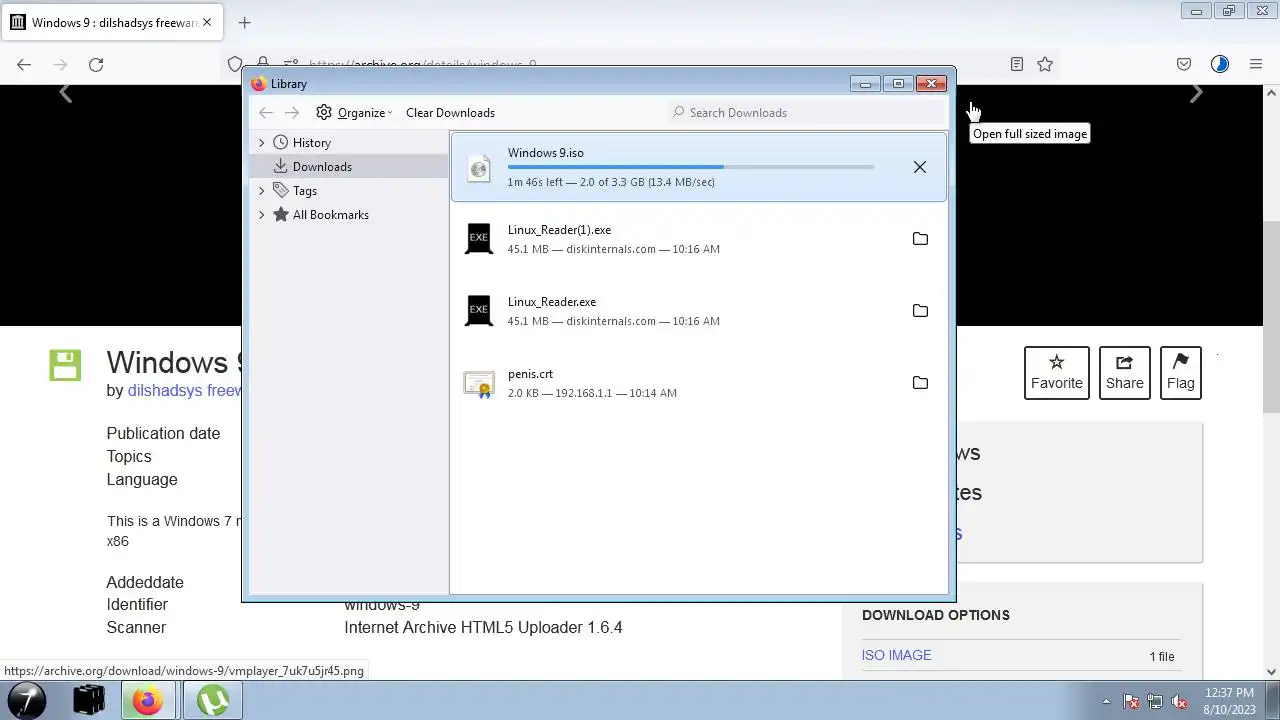Click the Linux_Reader(1).exe EXE file icon
Image resolution: width=1280 pixels, height=720 pixels.
479,239
